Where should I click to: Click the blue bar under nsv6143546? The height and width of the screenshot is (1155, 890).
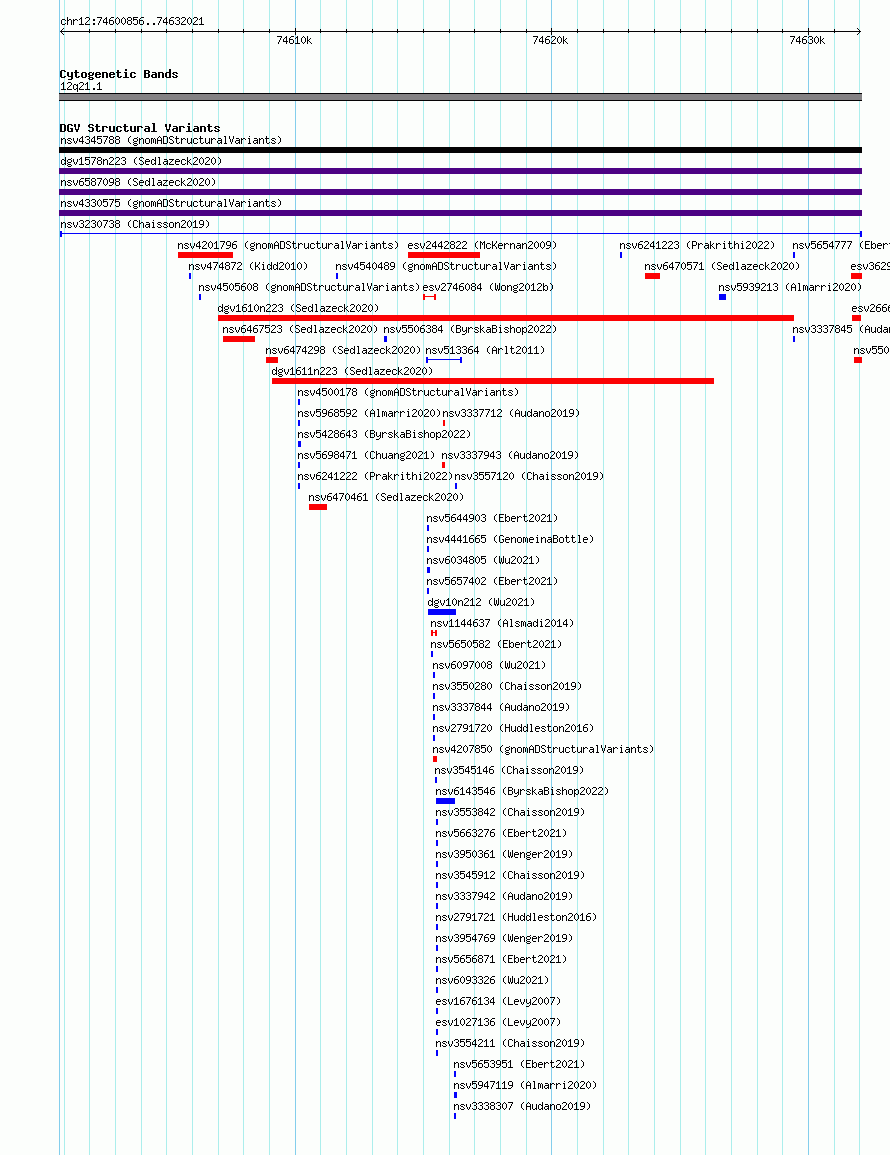tap(445, 801)
